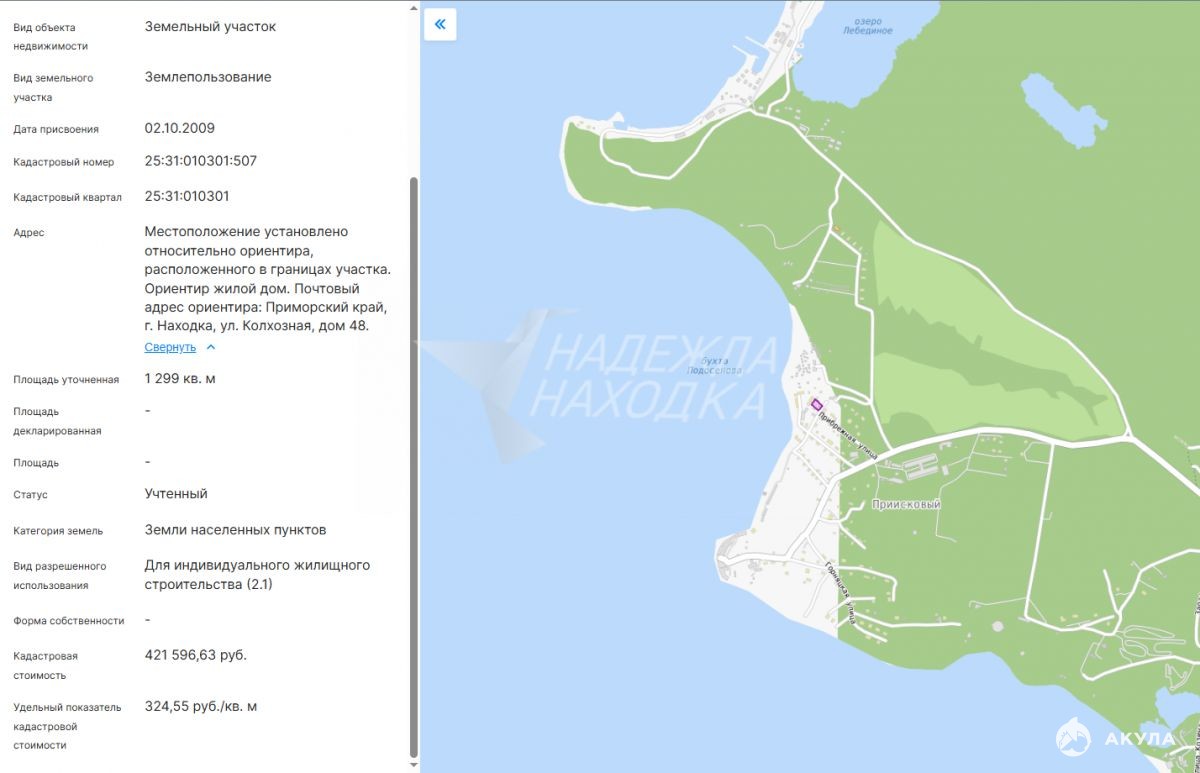The image size is (1200, 773).
Task: Click cadastral number 25:31:010301:507
Action: click(x=200, y=161)
